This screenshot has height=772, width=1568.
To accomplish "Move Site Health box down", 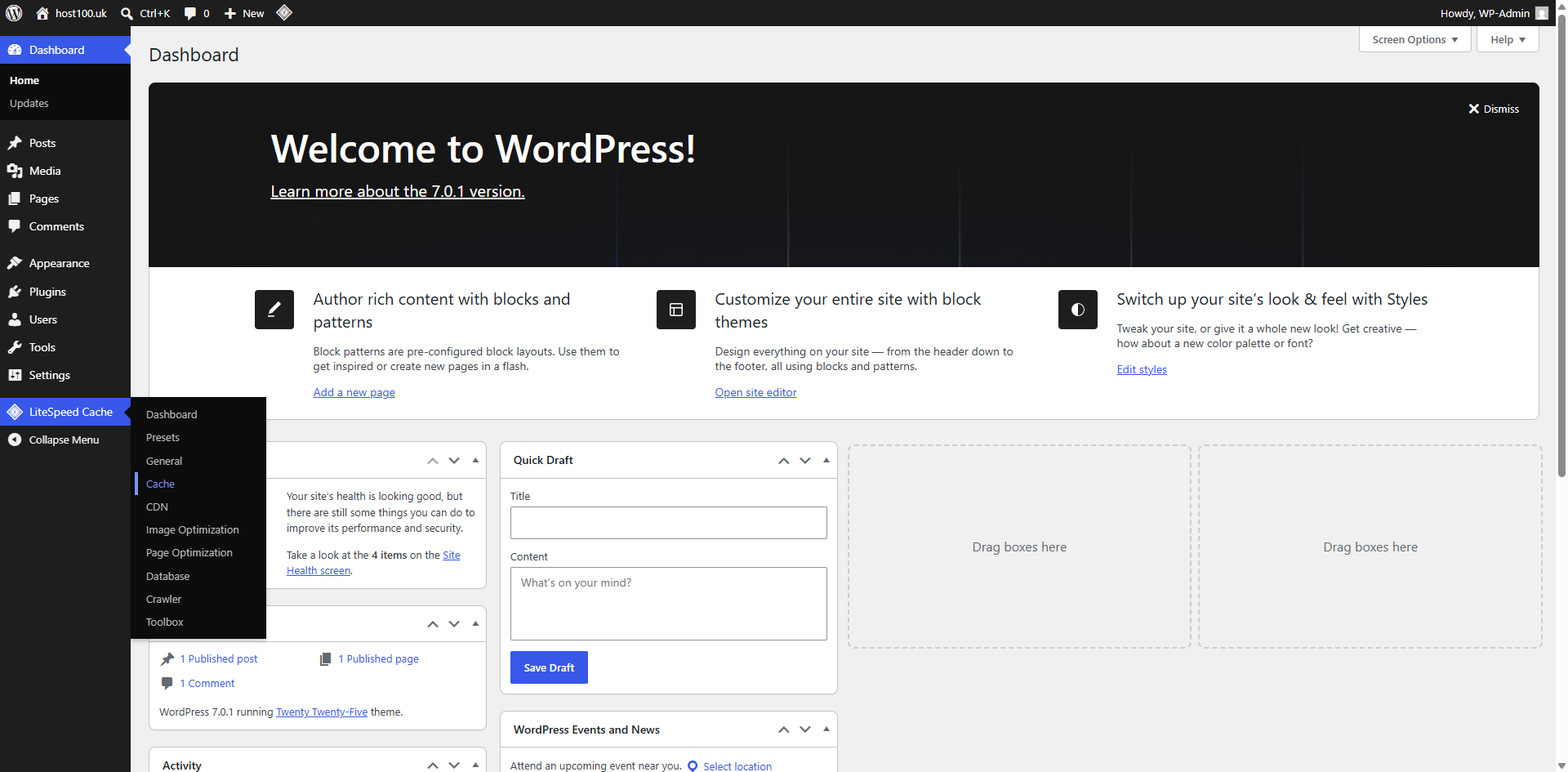I will click(x=454, y=461).
